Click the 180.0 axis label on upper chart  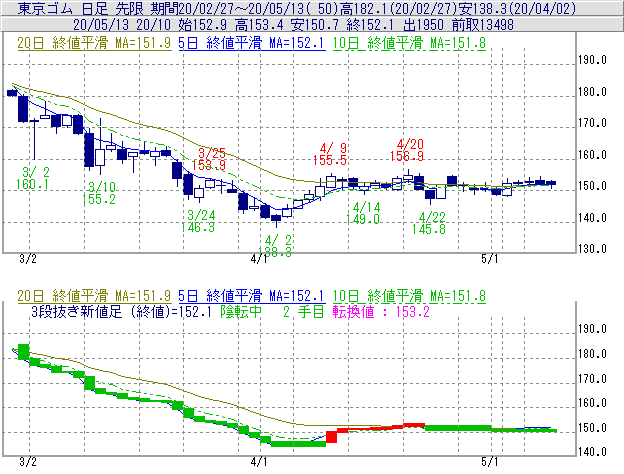pos(592,92)
